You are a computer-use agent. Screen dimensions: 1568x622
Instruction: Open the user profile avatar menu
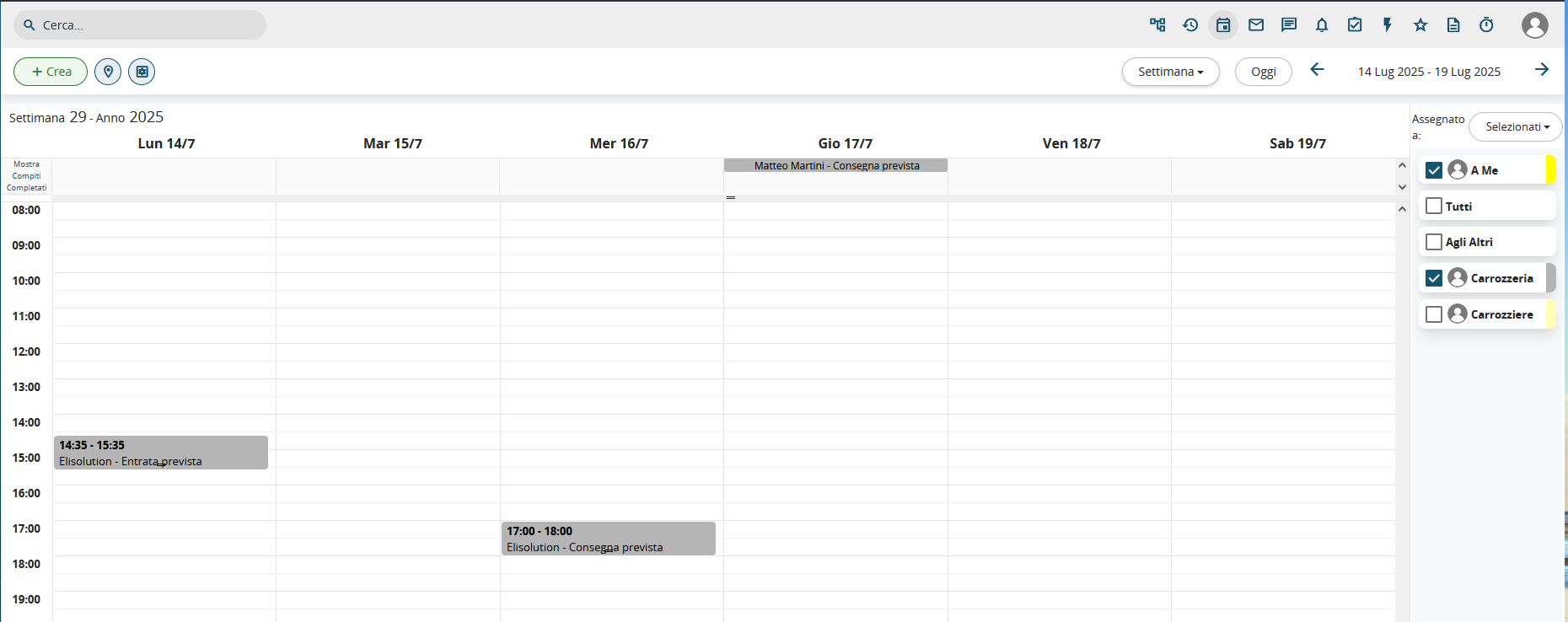(x=1534, y=25)
